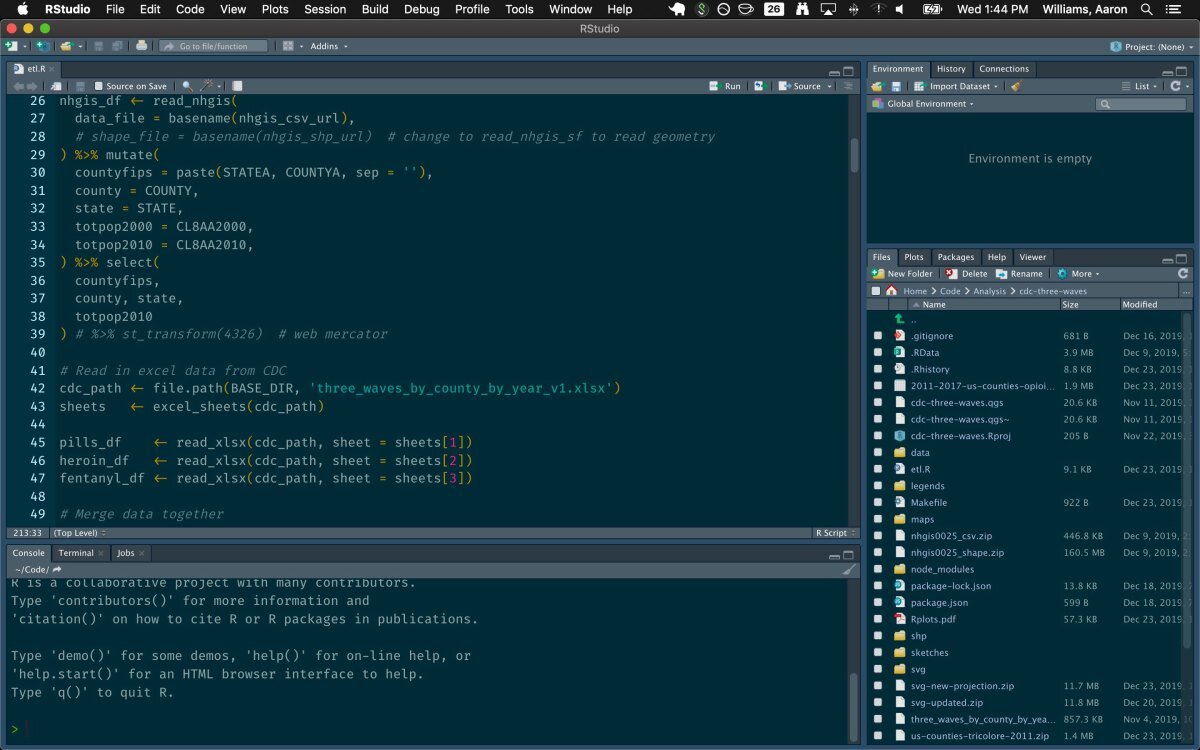
Task: Select the Makefile checkbox
Action: pyautogui.click(x=877, y=503)
